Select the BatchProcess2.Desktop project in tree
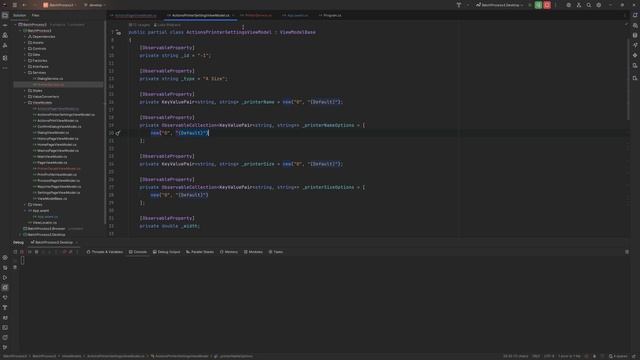 tap(44, 235)
